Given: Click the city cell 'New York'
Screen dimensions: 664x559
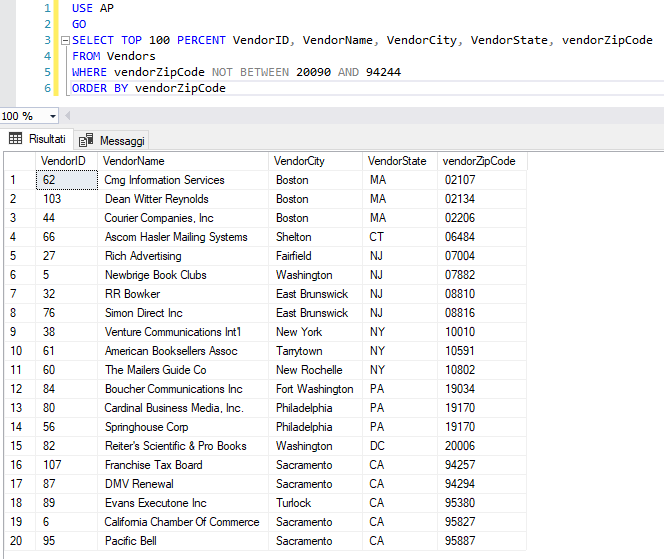Looking at the screenshot, I should pyautogui.click(x=315, y=332).
